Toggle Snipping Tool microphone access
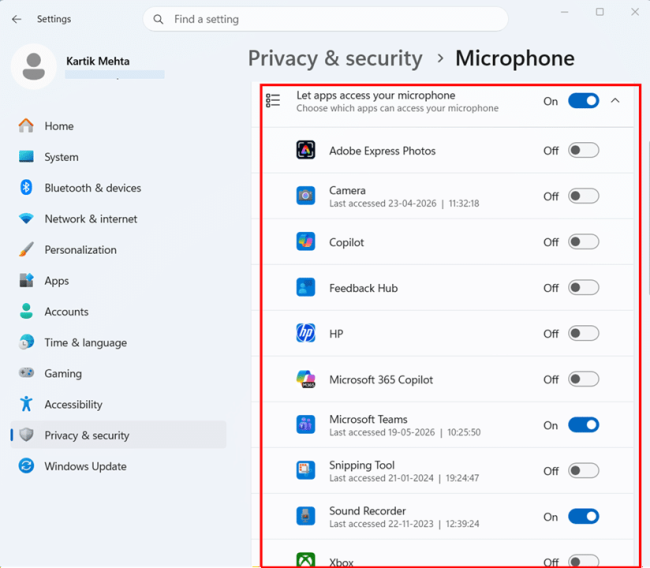Viewport: 650px width, 568px height. [583, 471]
